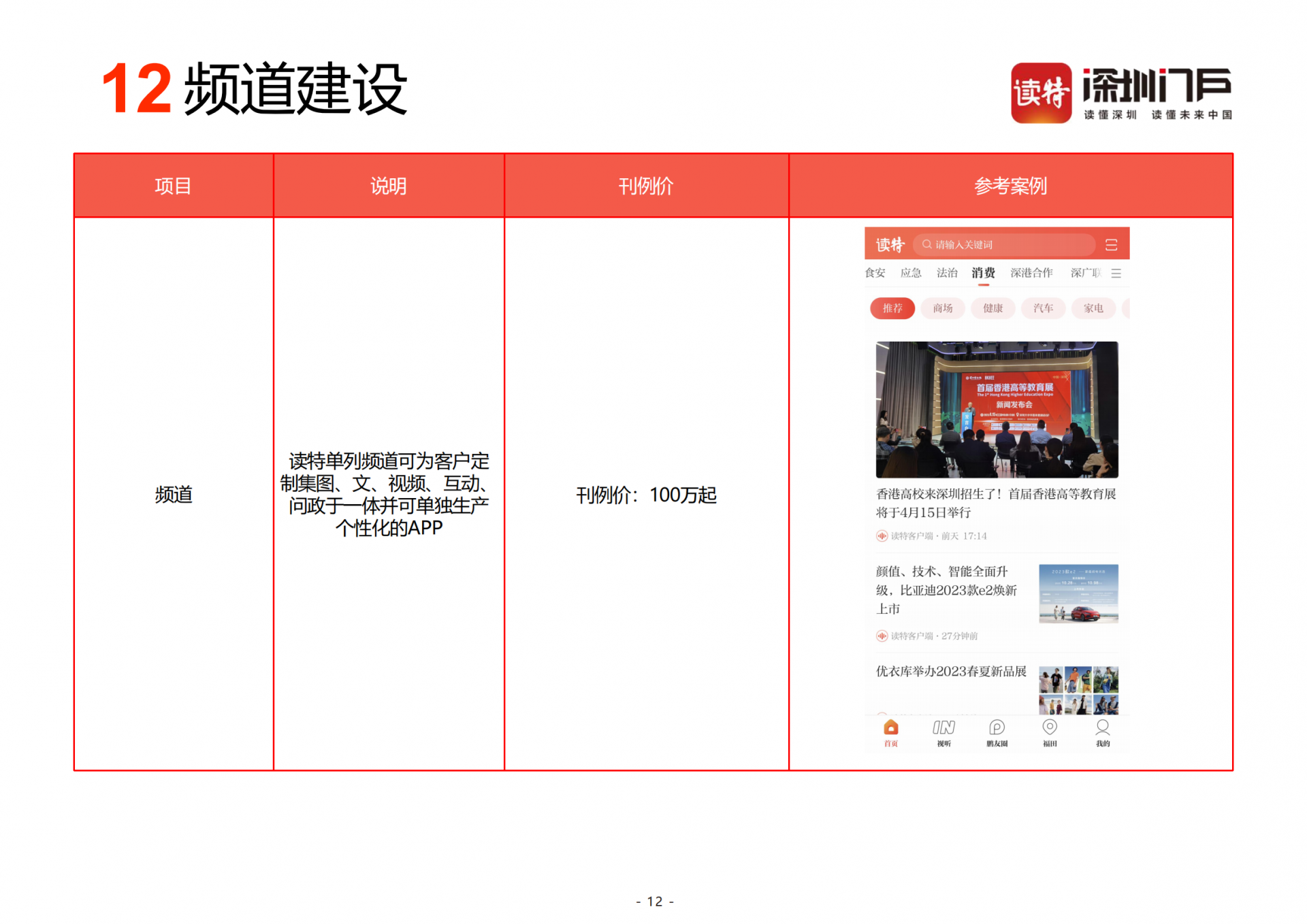Screen dimensions: 1307x924
Task: Click the 读特 red logo icon
Action: [x=1041, y=93]
